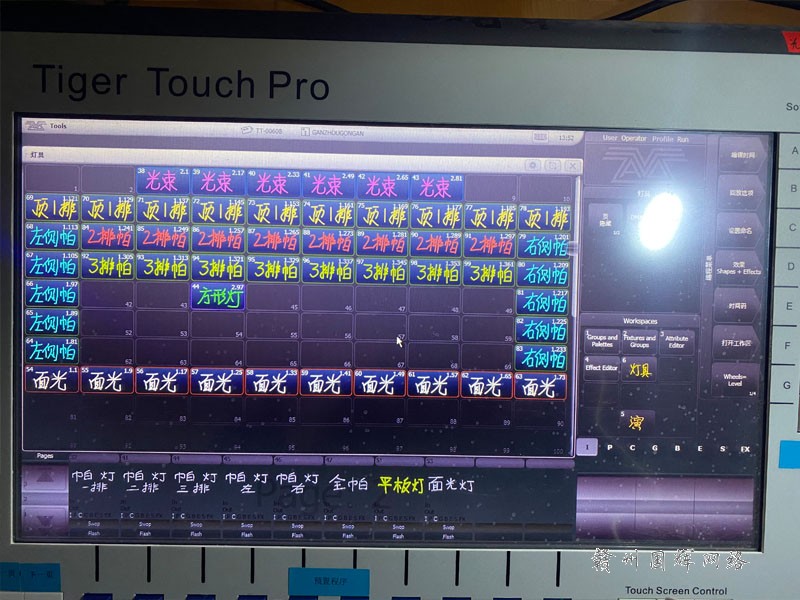Select attribute bank B
The image size is (800, 600).
(x=677, y=448)
